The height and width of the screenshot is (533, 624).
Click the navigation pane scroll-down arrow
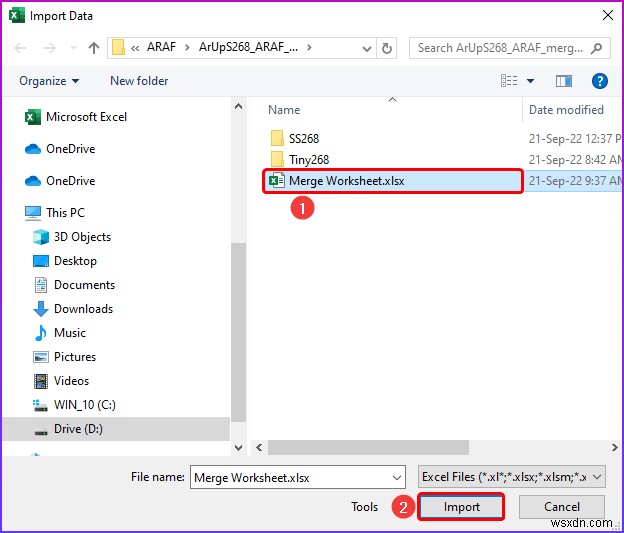[x=238, y=447]
